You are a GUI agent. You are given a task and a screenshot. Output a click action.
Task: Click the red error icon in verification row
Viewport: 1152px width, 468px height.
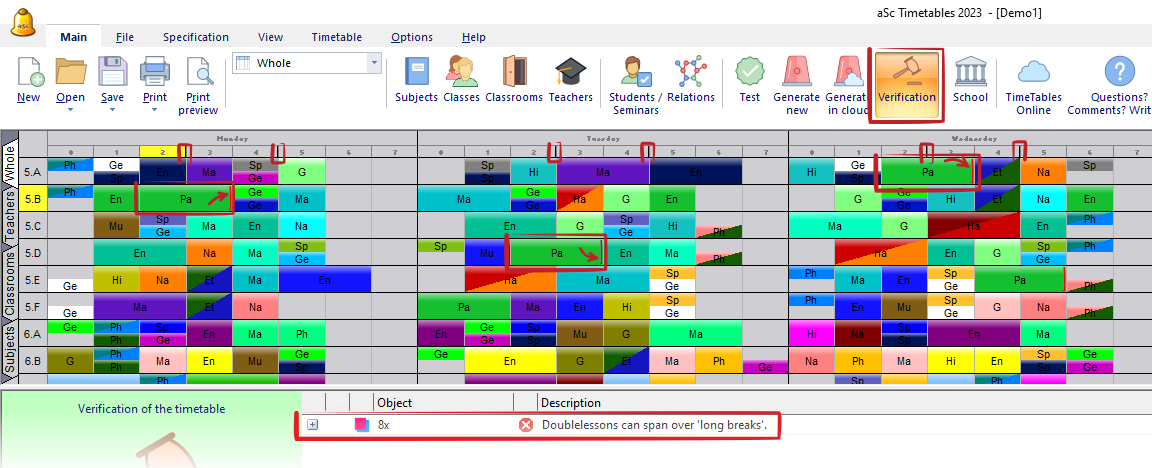coord(525,425)
